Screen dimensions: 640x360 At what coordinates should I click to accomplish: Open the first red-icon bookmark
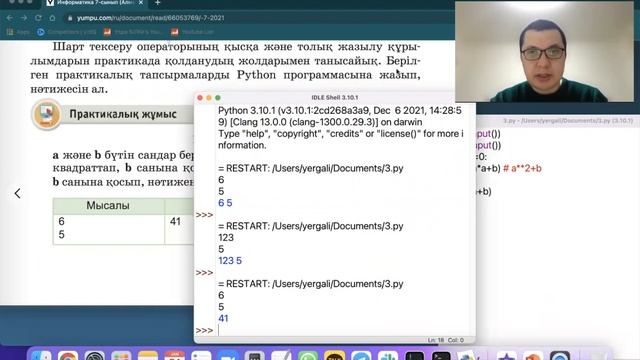(134, 32)
